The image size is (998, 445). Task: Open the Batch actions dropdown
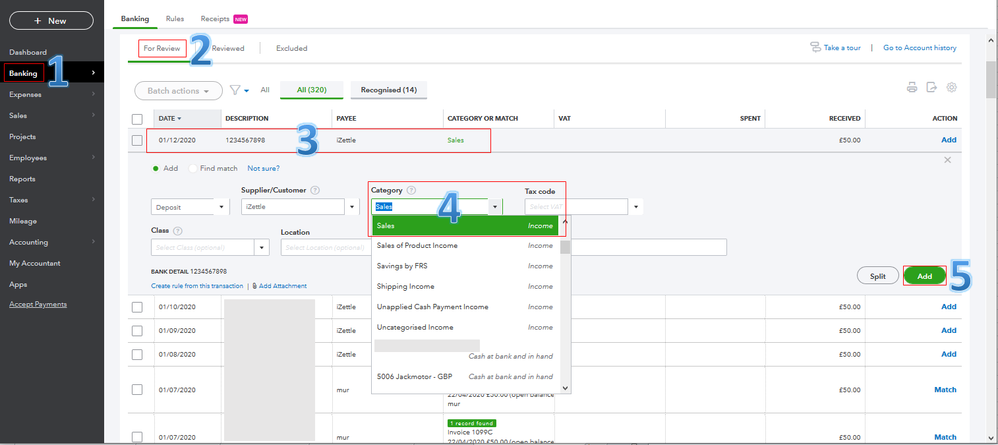(x=178, y=91)
